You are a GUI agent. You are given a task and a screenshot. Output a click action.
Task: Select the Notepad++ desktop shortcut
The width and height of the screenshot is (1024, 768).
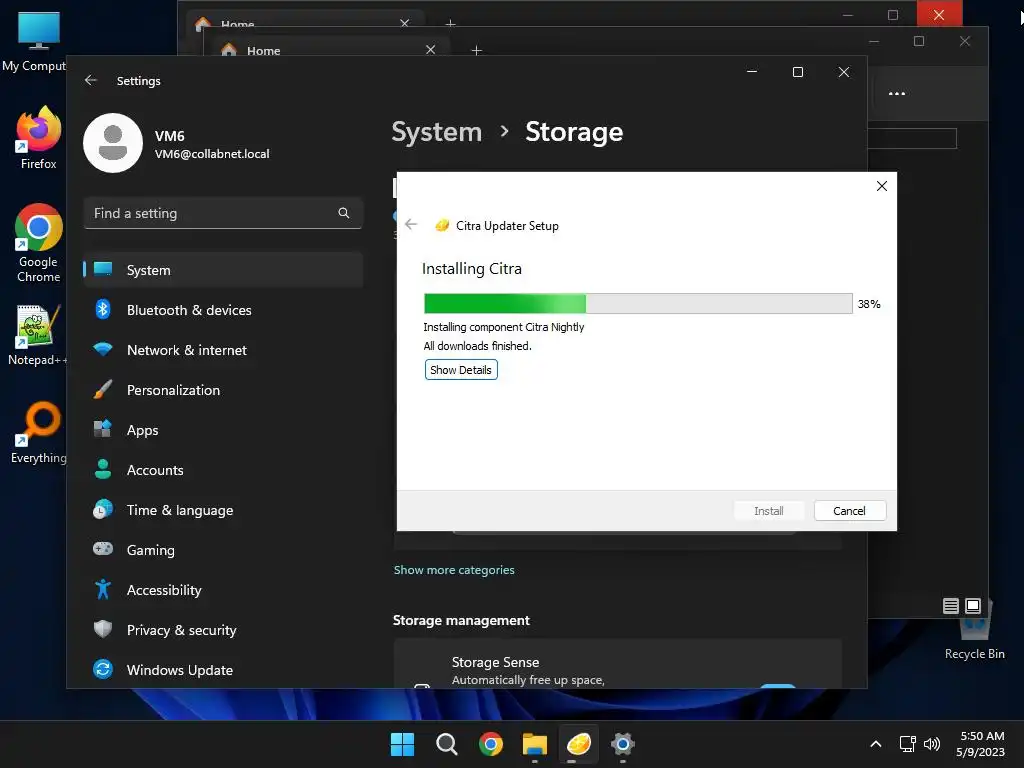click(37, 335)
